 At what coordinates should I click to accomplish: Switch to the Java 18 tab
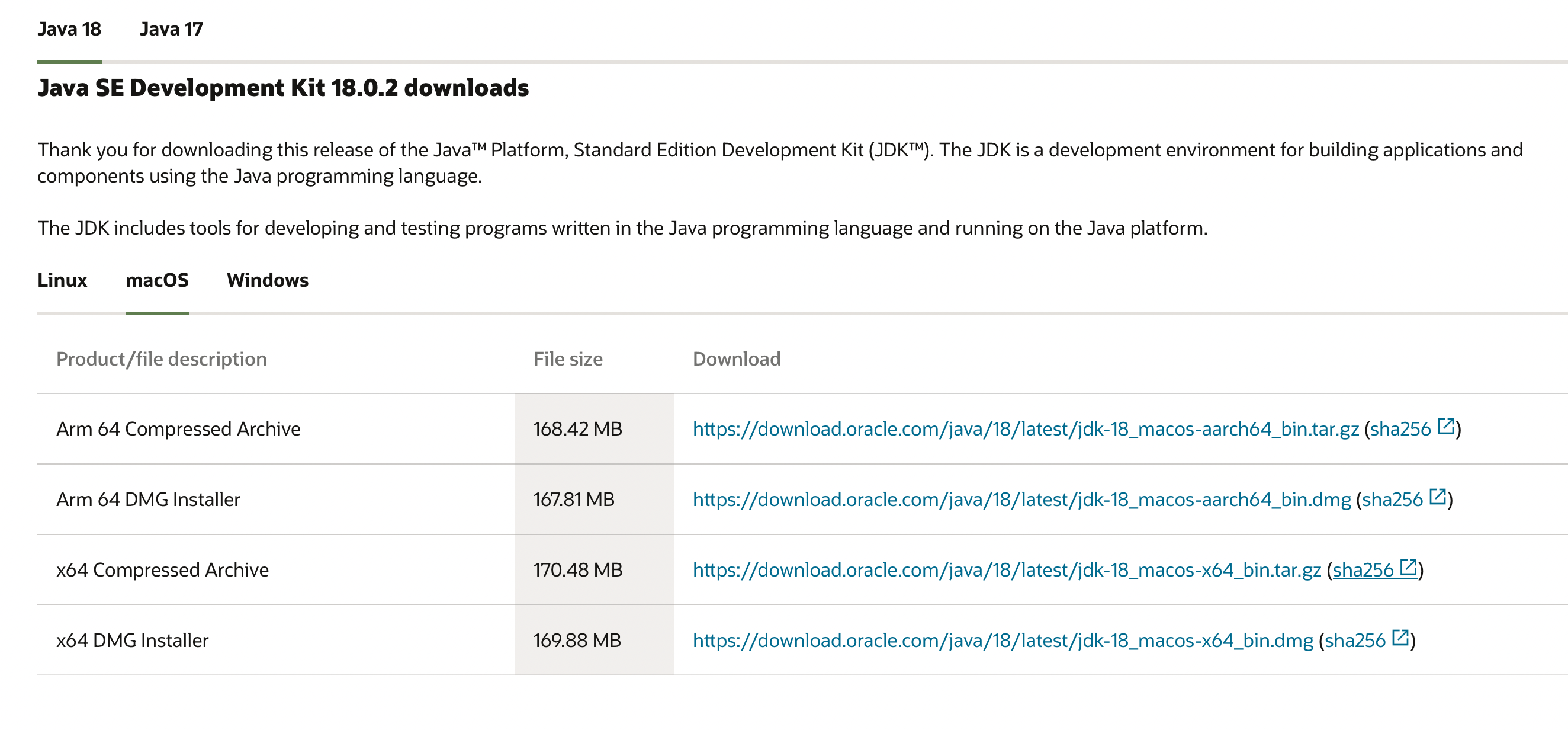point(69,29)
